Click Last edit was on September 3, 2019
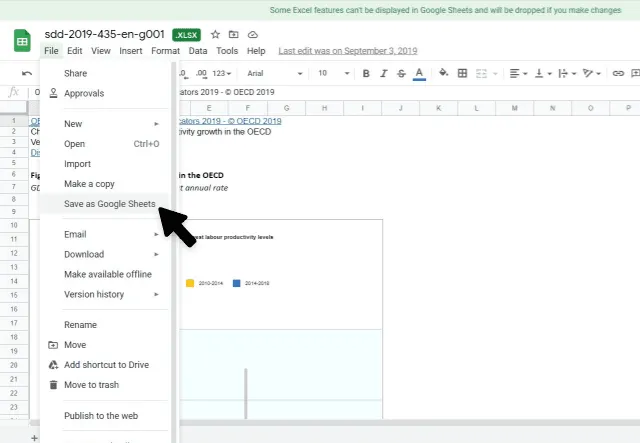640x443 pixels. coord(348,51)
